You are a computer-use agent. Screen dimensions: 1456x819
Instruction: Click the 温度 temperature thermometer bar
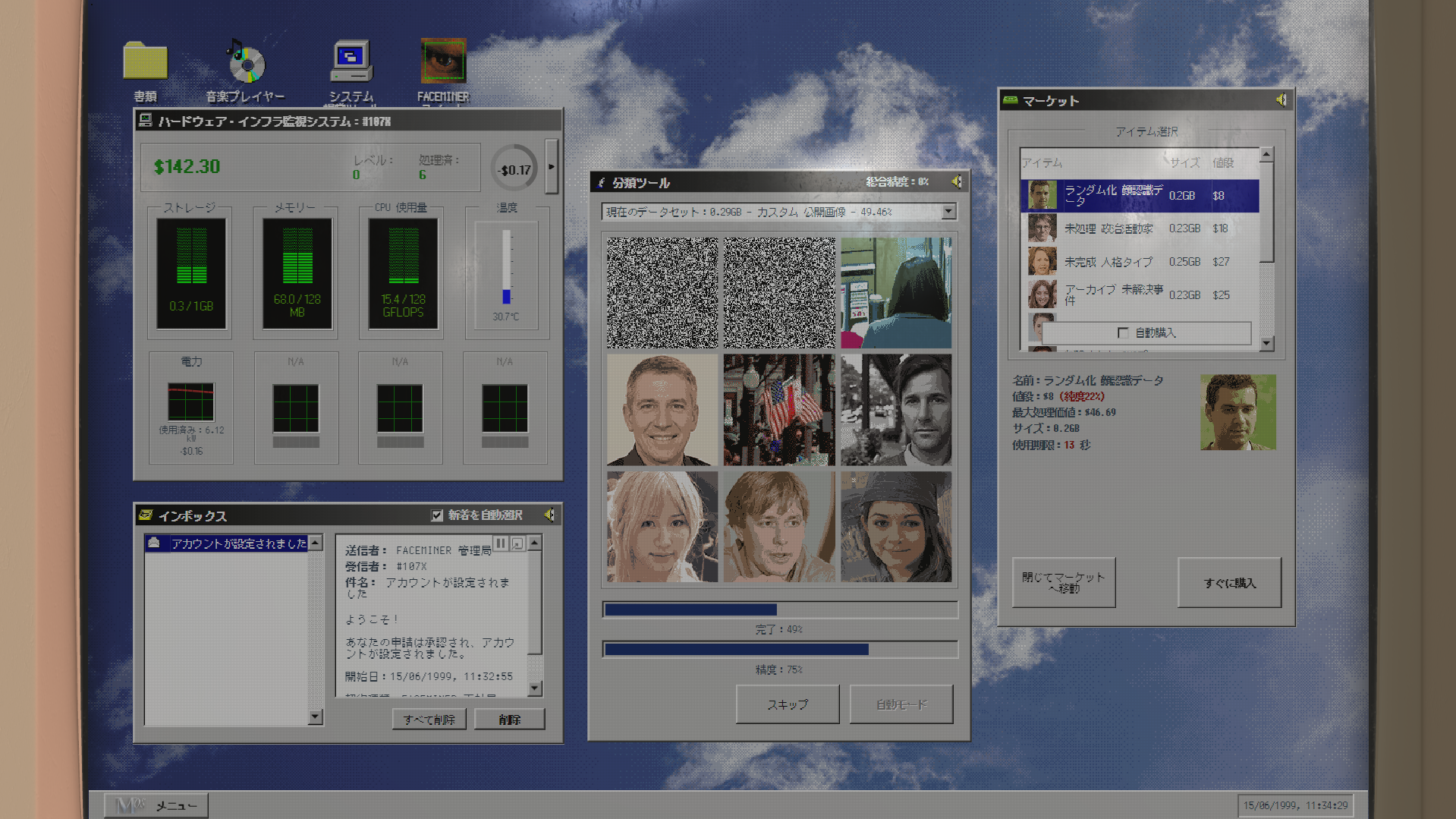point(506,268)
